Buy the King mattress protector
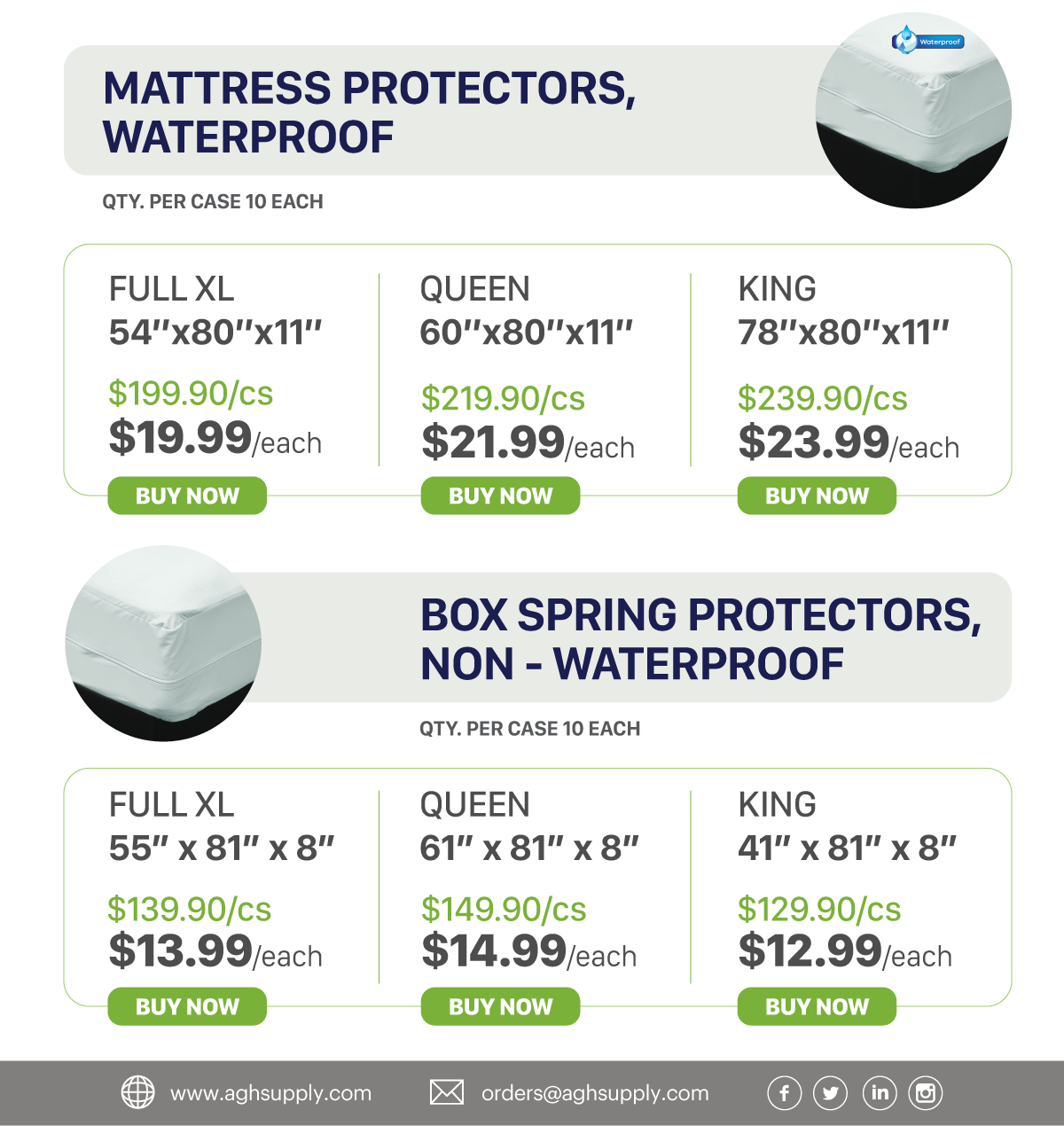The height and width of the screenshot is (1126, 1064). (817, 496)
